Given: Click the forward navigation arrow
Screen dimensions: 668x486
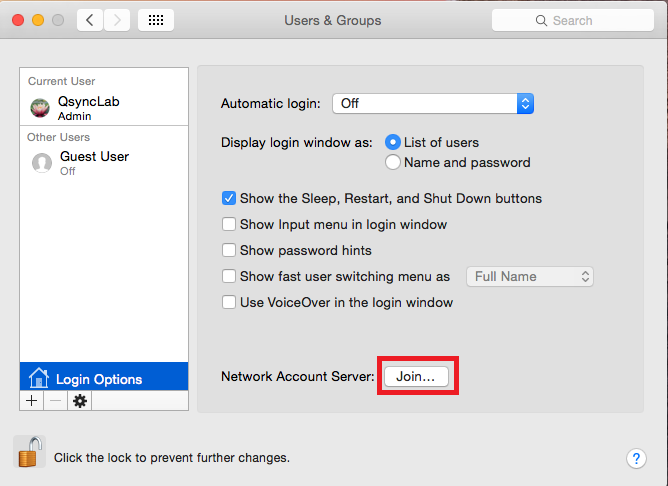Looking at the screenshot, I should 117,20.
